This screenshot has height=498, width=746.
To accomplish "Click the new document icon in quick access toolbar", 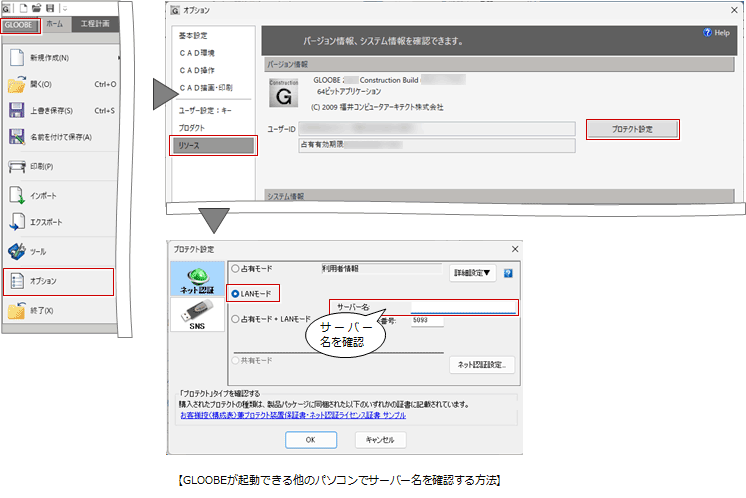I will [x=23, y=8].
